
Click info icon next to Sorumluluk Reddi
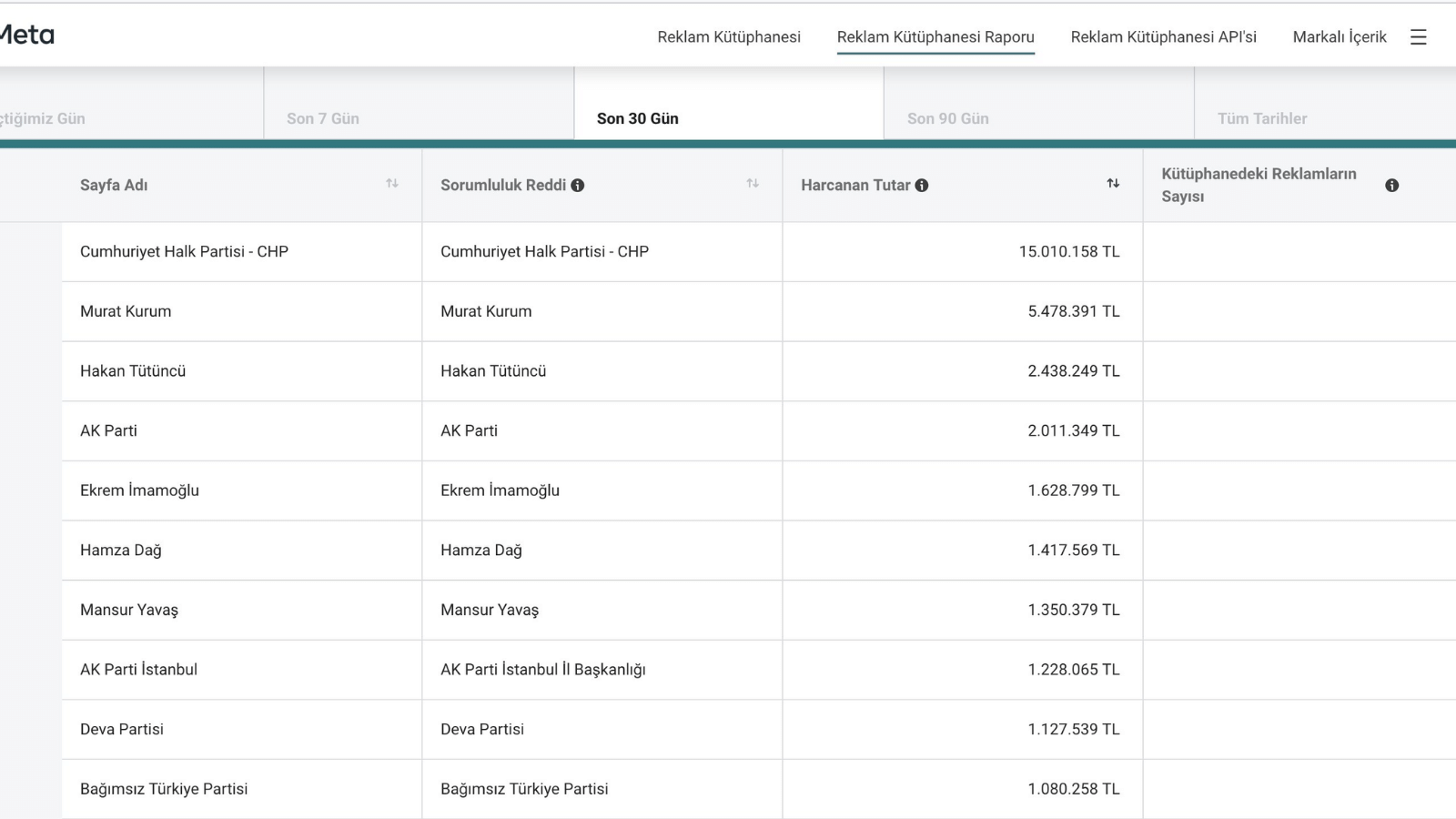tap(578, 186)
